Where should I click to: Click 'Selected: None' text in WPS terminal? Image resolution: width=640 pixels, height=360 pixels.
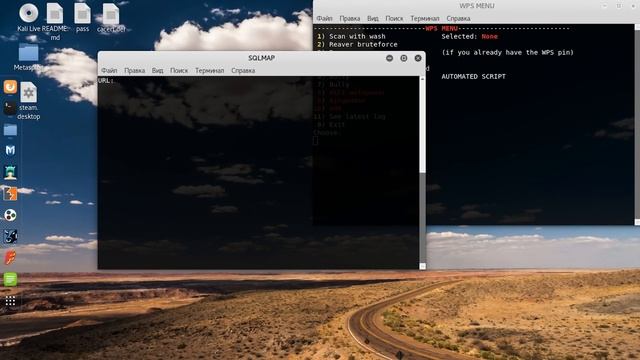(x=469, y=36)
